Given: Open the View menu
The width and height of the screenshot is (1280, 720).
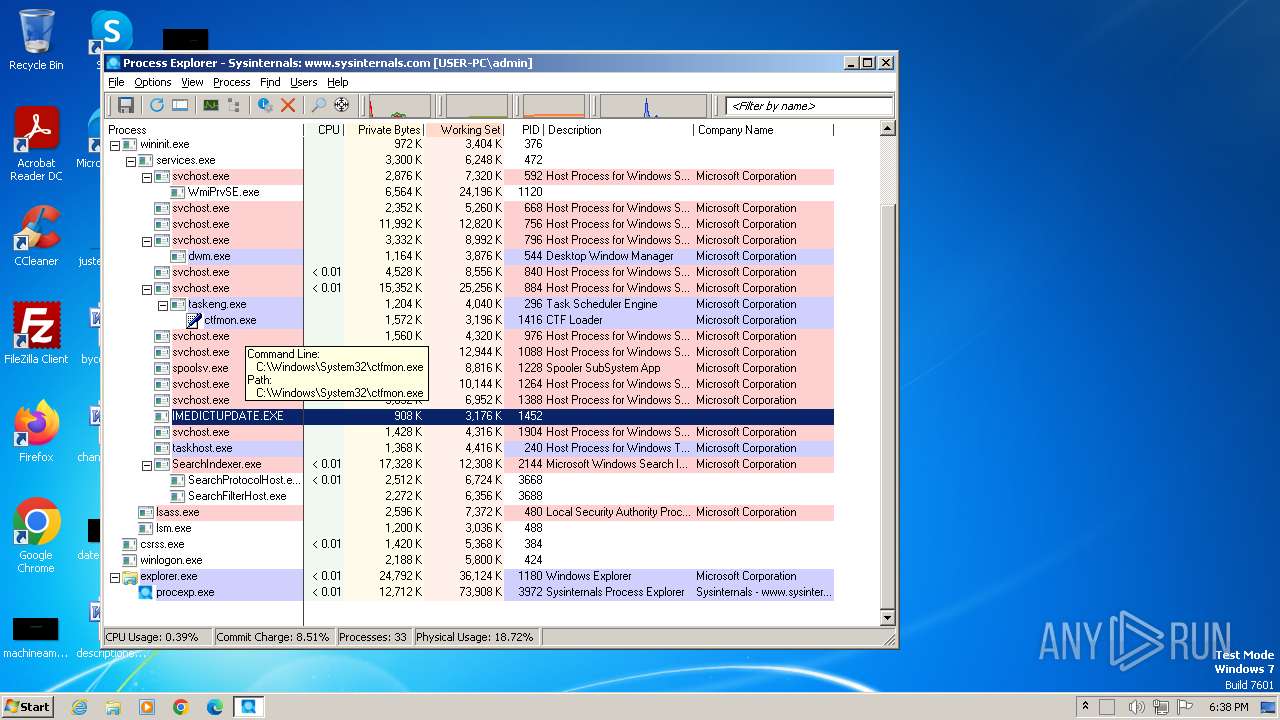Looking at the screenshot, I should pos(192,82).
